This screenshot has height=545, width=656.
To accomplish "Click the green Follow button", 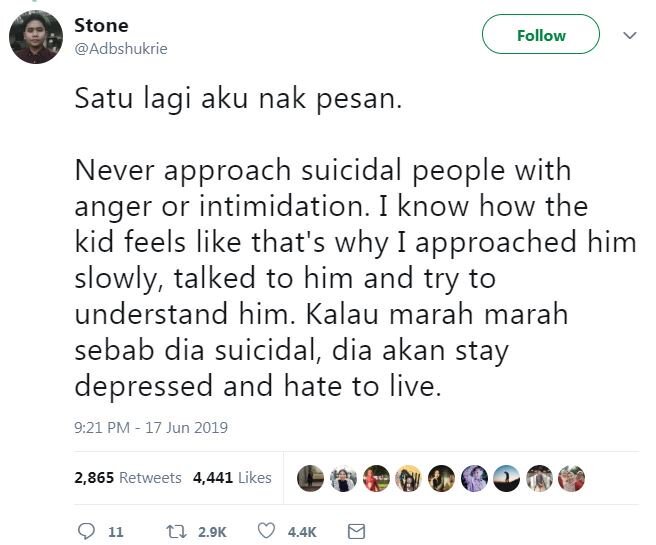I will click(x=541, y=34).
